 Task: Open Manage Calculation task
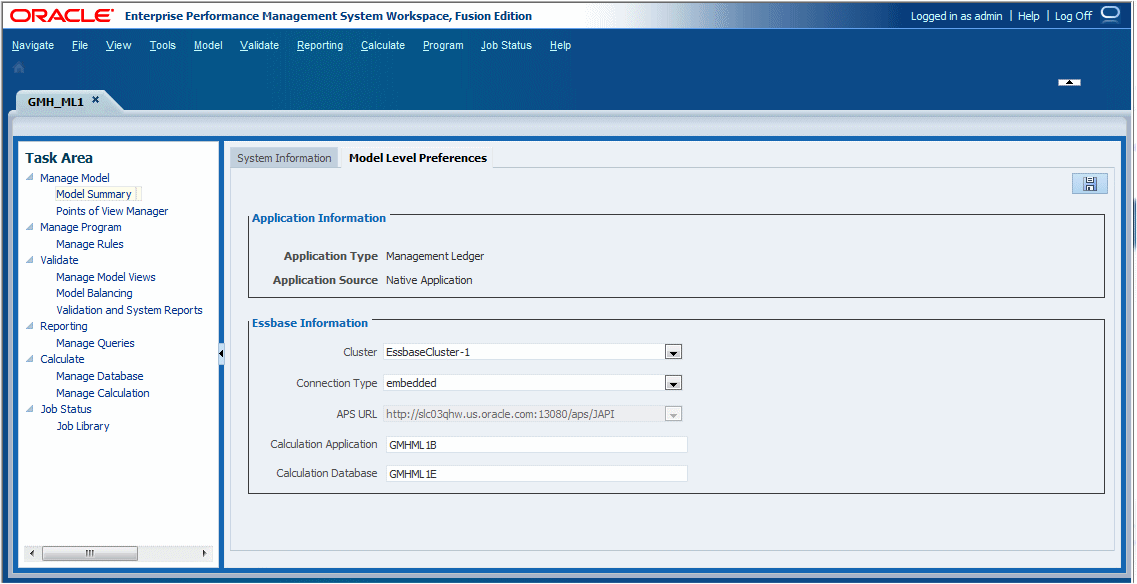pos(103,393)
